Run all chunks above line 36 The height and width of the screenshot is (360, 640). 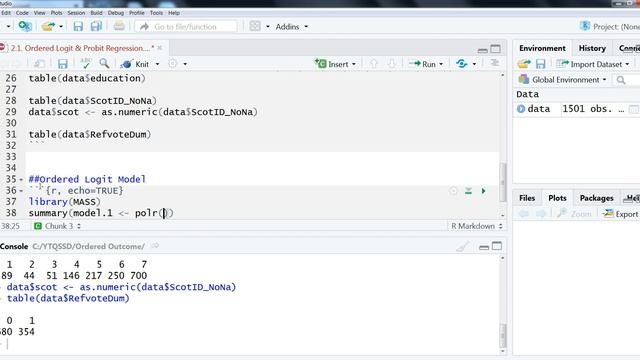pos(468,191)
